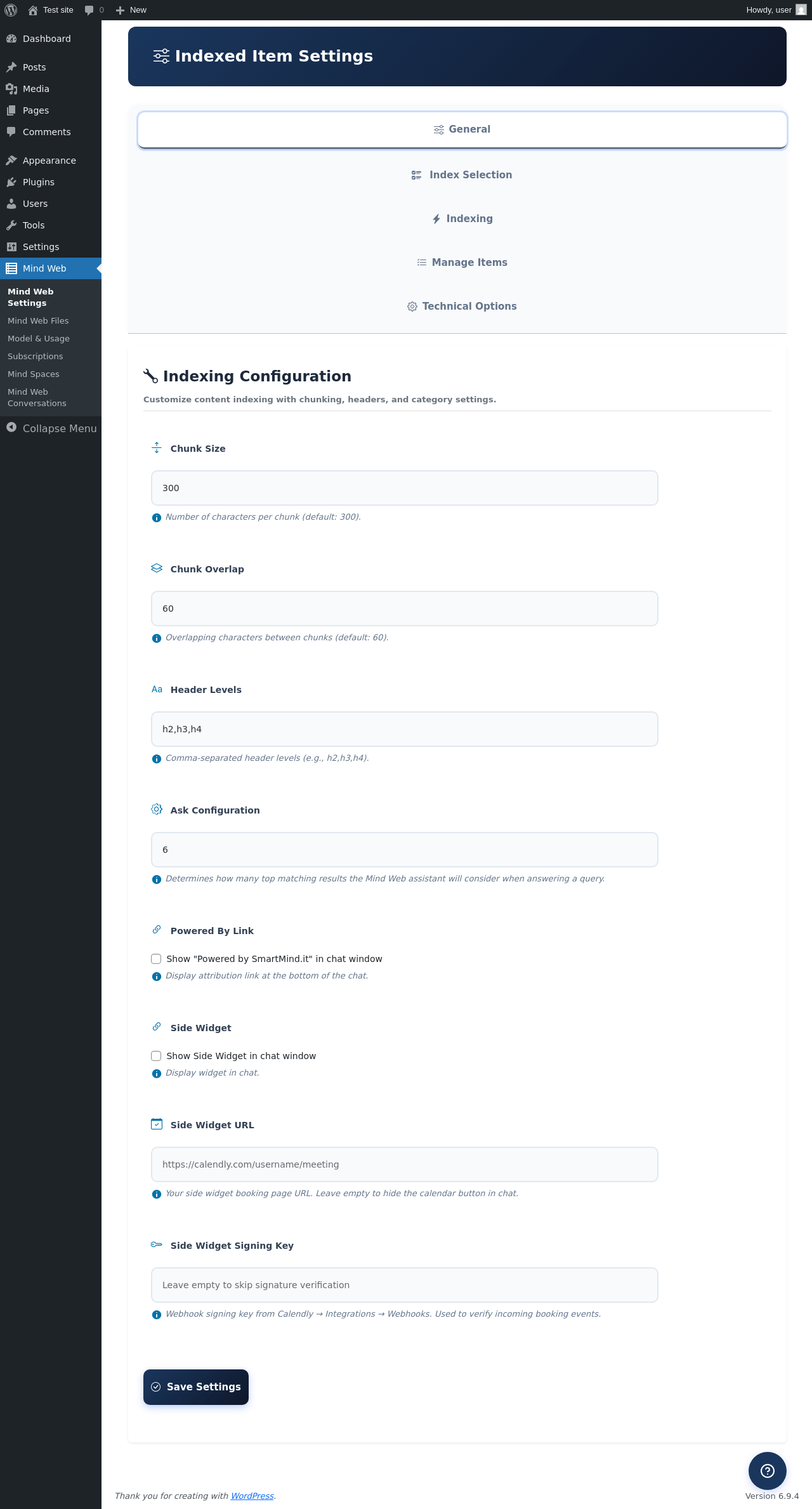Open the New content menu
Screen dimensions: 812x1509
tap(131, 10)
